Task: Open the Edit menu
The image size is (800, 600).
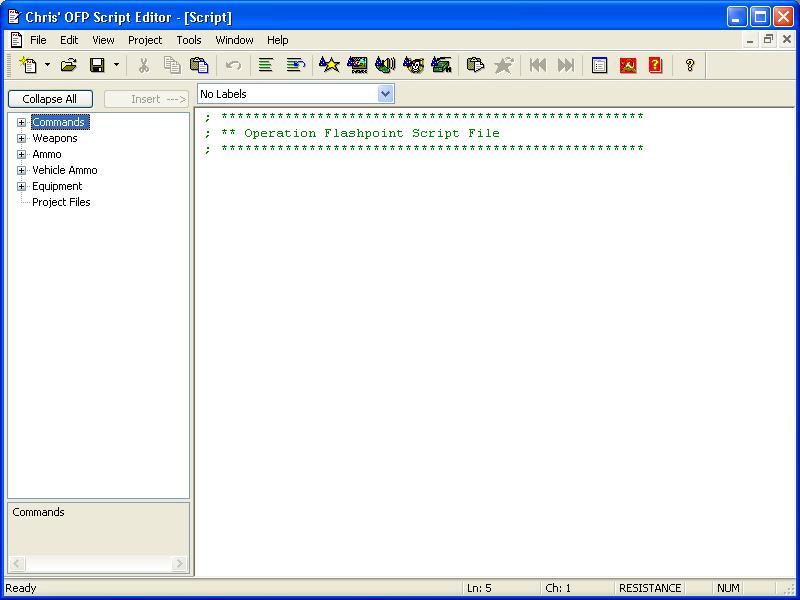Action: pyautogui.click(x=69, y=40)
